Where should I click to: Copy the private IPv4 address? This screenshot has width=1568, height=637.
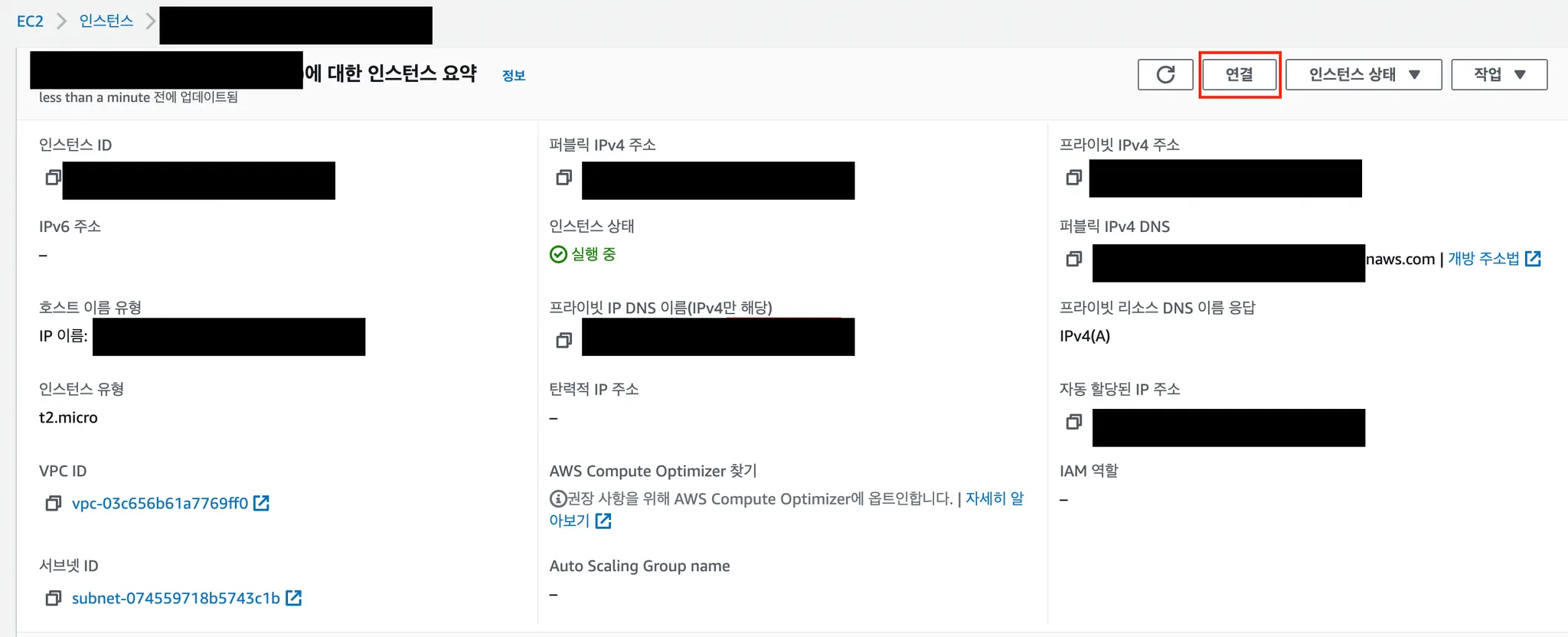tap(1074, 178)
